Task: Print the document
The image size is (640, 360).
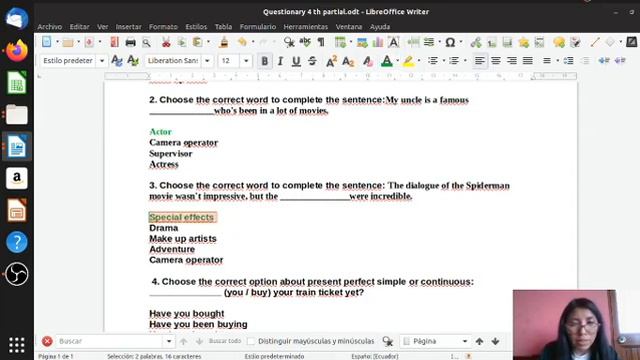Action: pyautogui.click(x=130, y=42)
